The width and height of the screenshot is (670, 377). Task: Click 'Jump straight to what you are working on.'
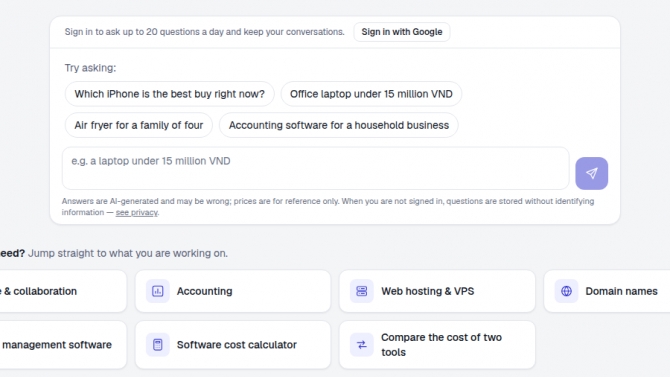point(128,253)
